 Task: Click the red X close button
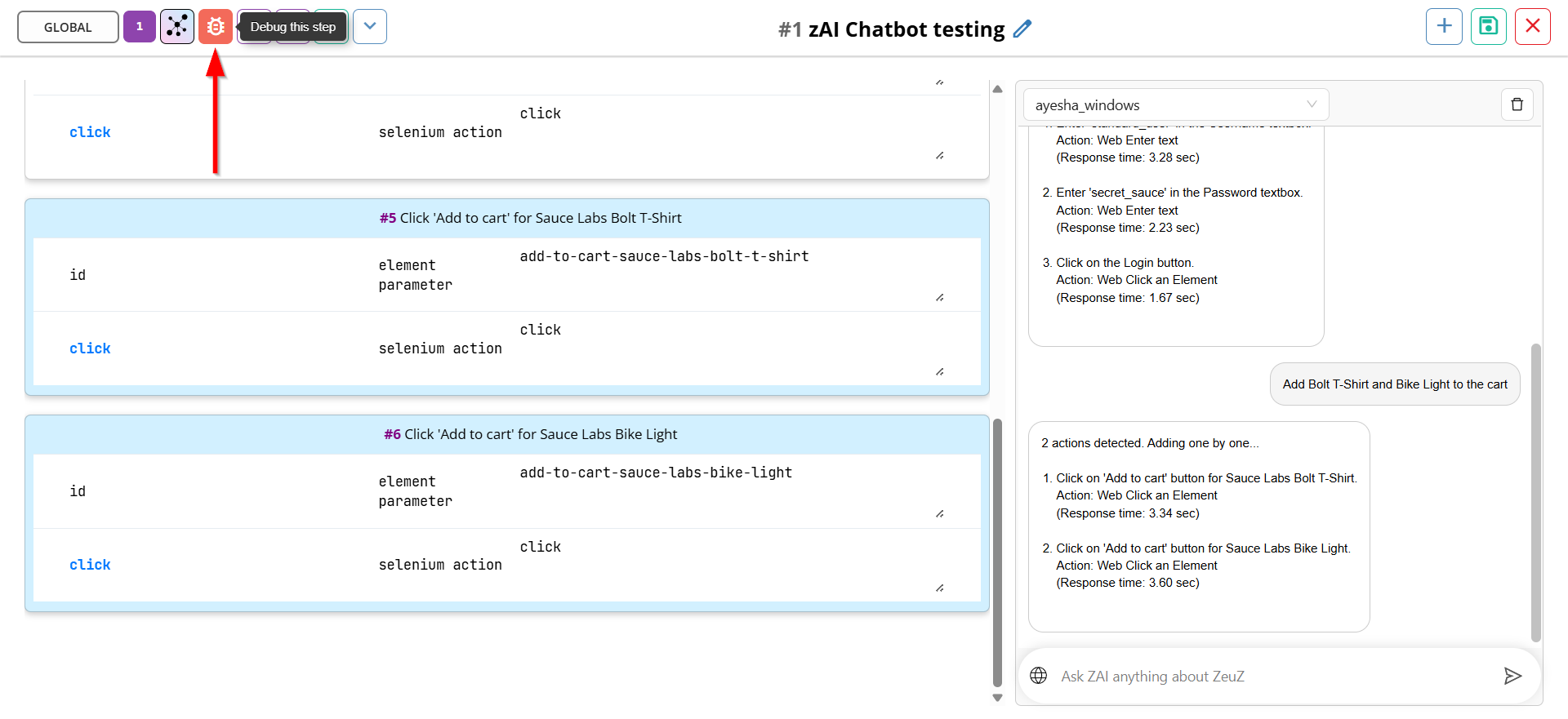click(x=1533, y=26)
